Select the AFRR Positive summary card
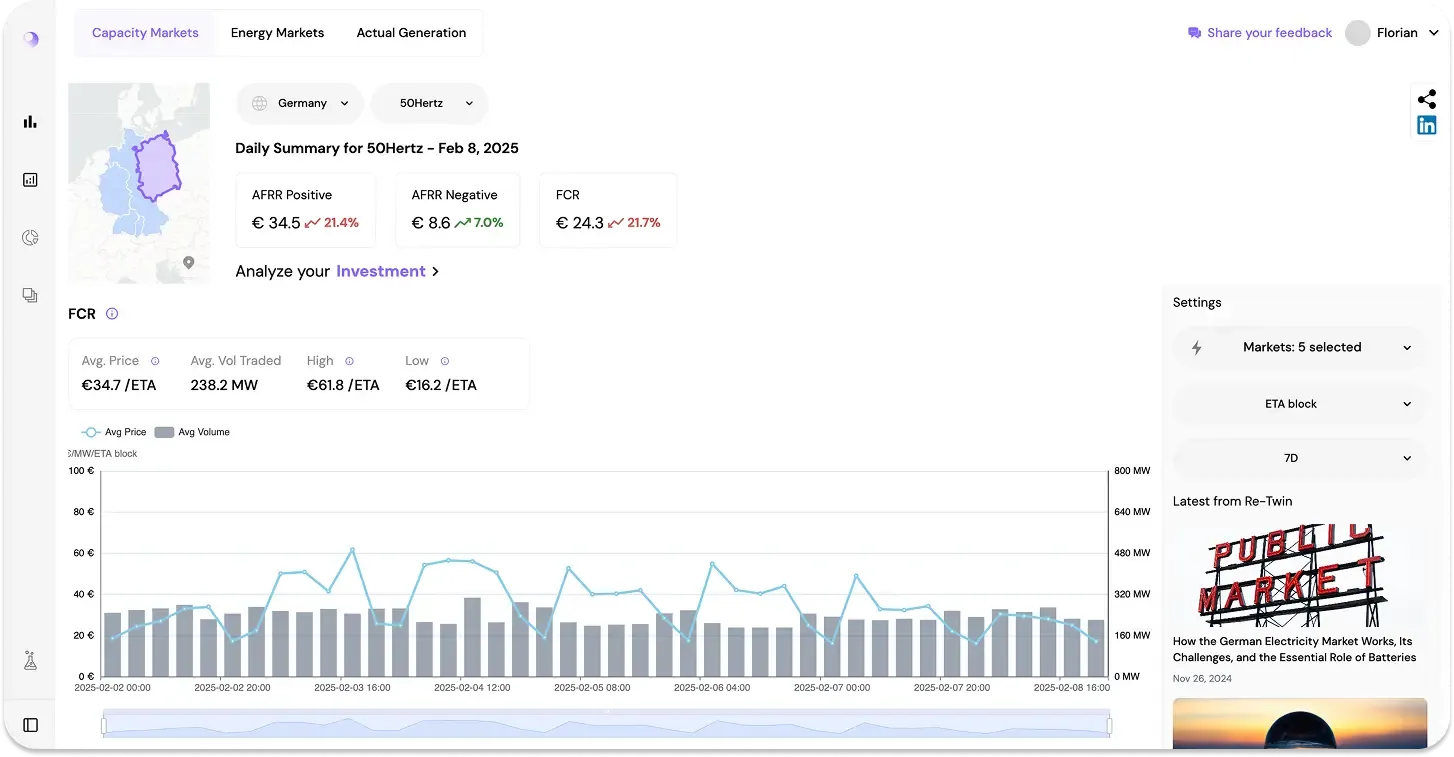 click(x=305, y=210)
